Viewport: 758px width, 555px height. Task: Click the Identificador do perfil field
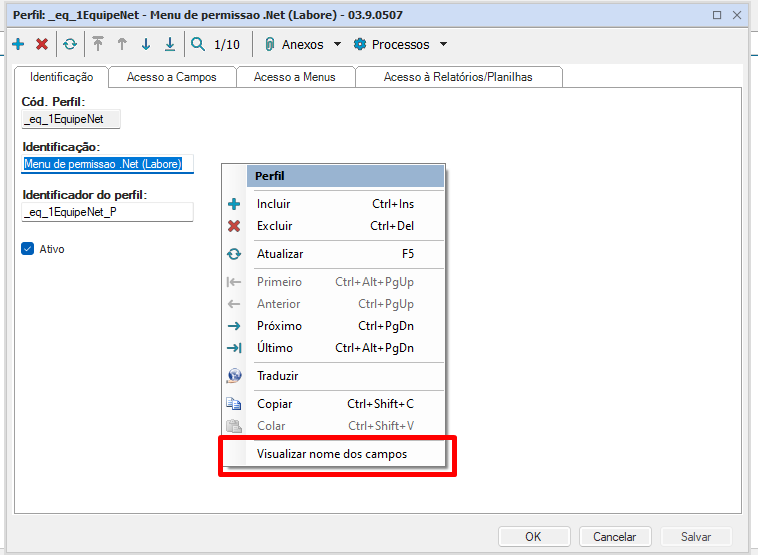(107, 212)
